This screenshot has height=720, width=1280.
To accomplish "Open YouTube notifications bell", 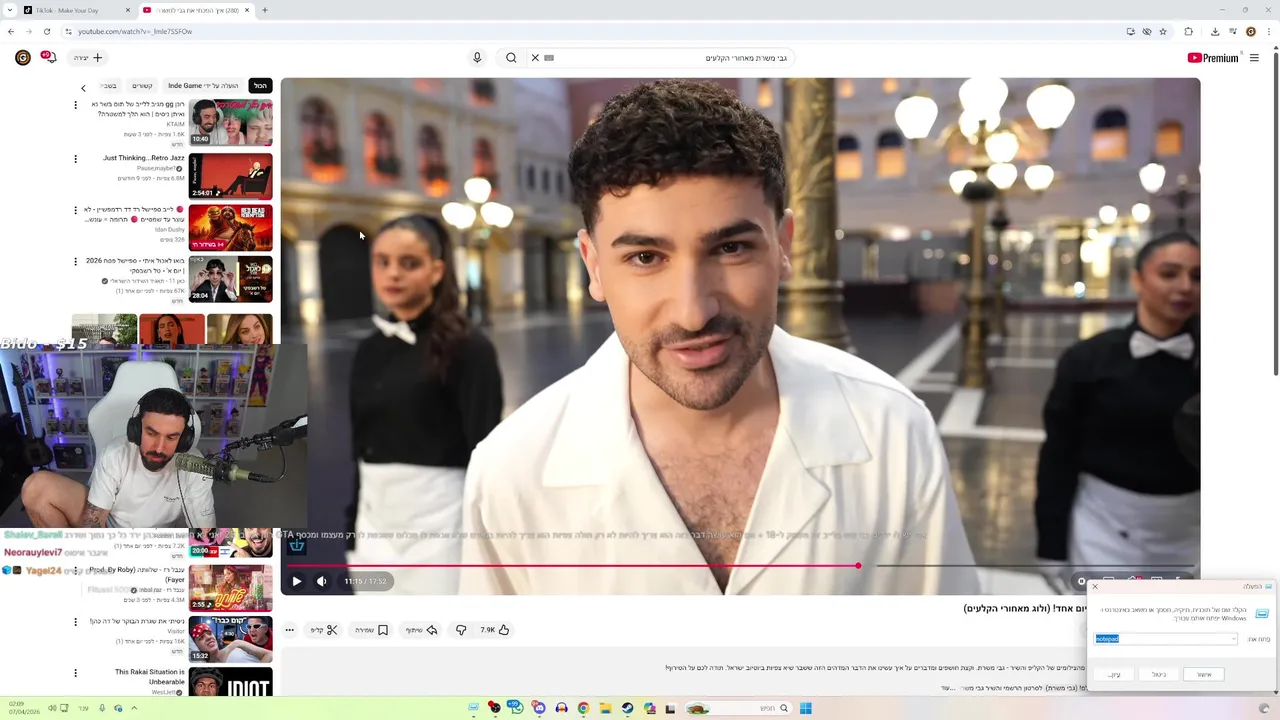I will 48,58.
